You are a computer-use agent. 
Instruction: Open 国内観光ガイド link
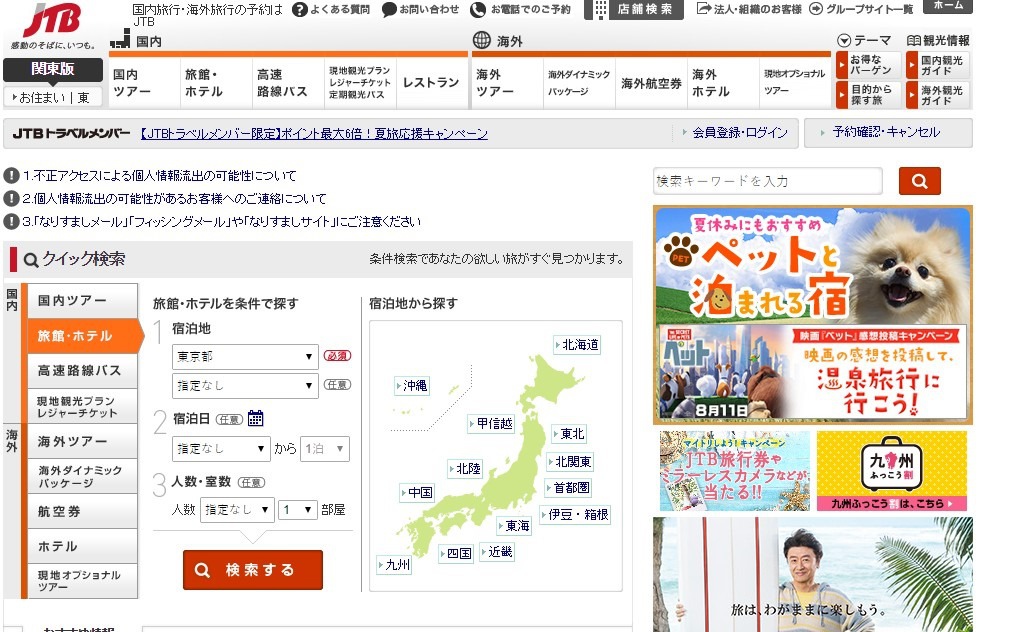[938, 65]
